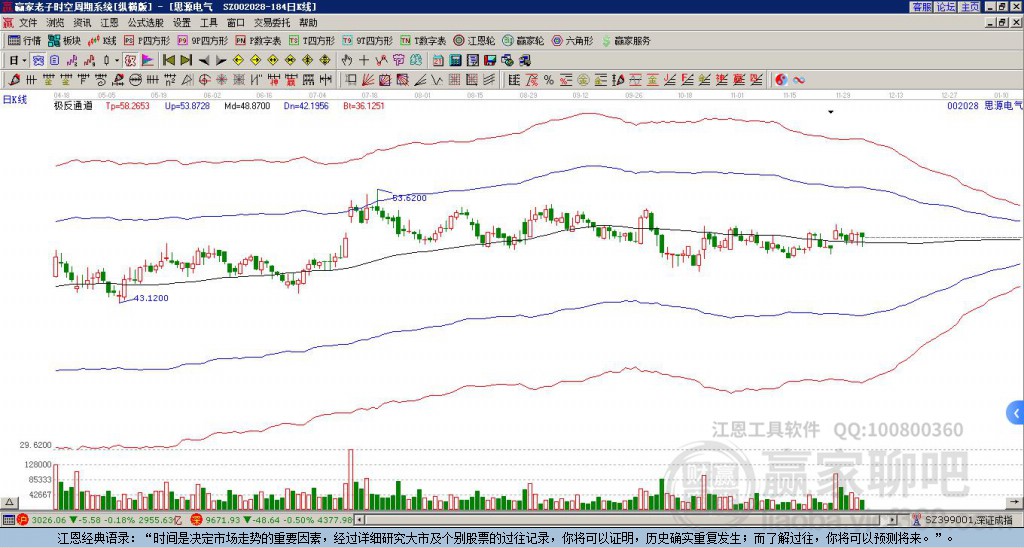Click the 极反通道 indicator name
Image resolution: width=1024 pixels, height=548 pixels.
pos(73,106)
